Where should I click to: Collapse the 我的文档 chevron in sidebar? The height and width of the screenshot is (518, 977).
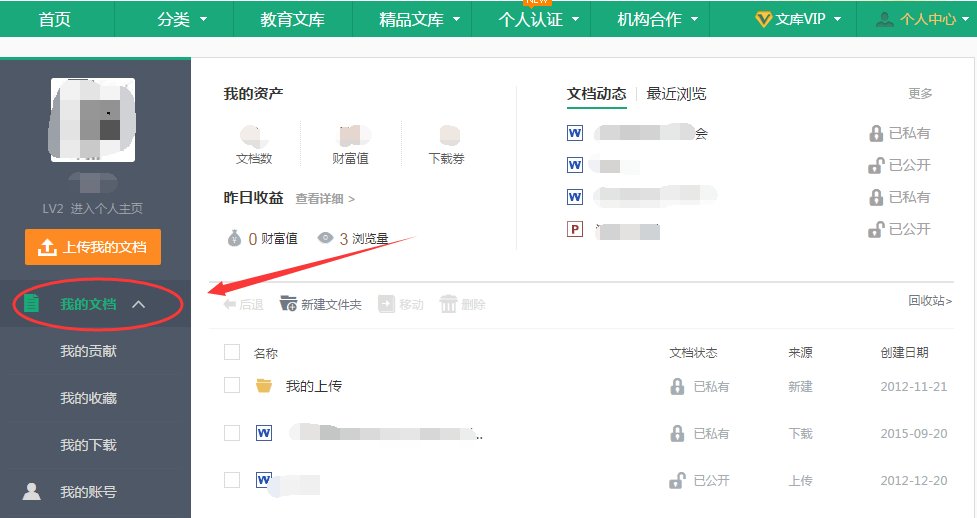(139, 304)
